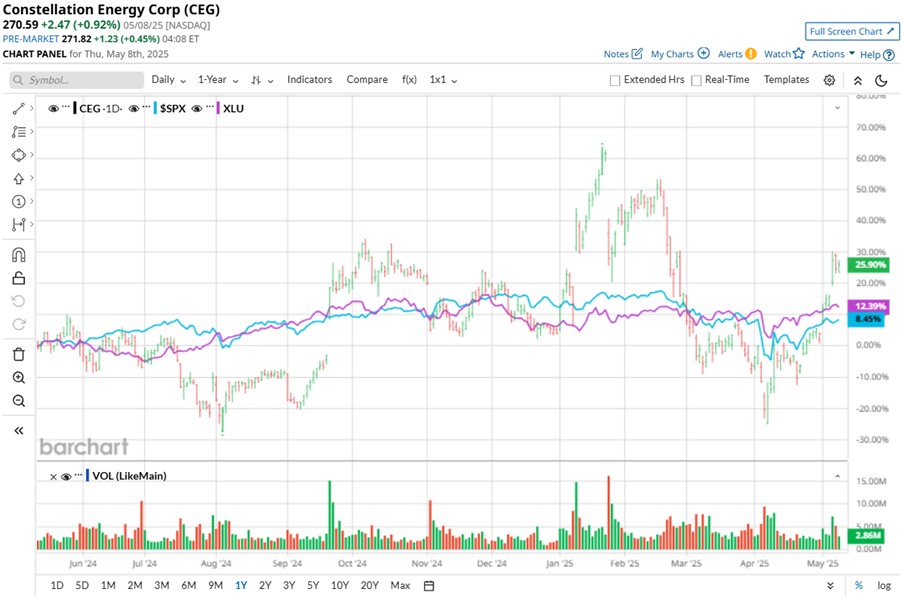Toggle visibility of the CEG series
903x598 pixels.
54,108
